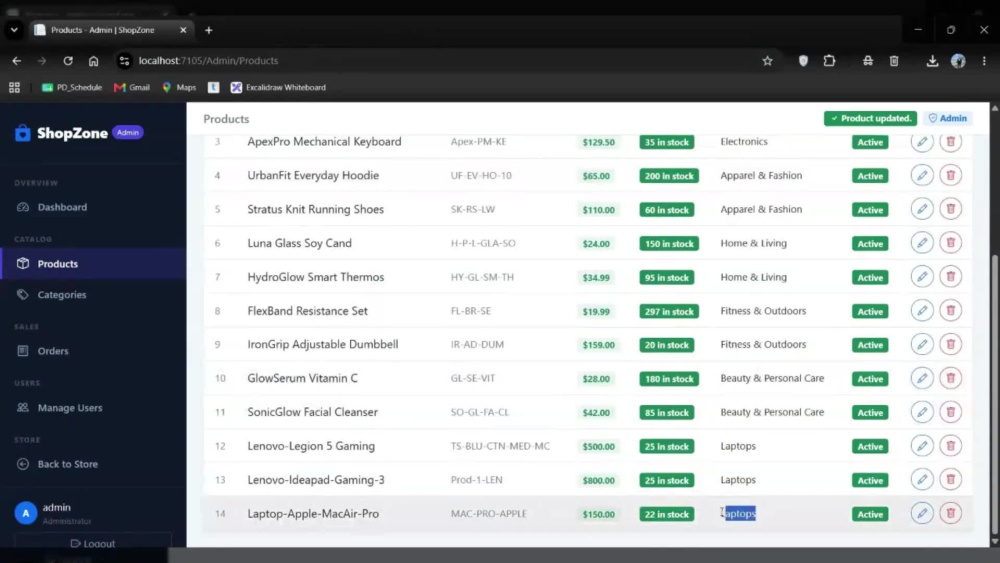Edit the Luna Glass Soy Cand product
Screen dimensions: 1000x563
[x=922, y=243]
